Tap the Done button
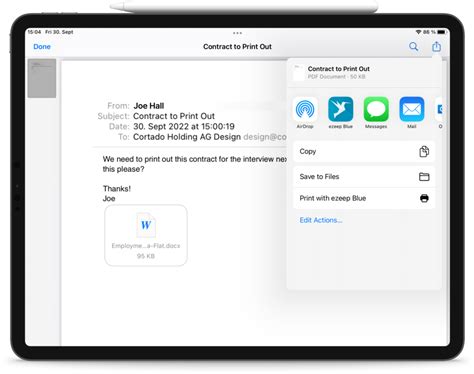This screenshot has width=474, height=374. coord(42,47)
